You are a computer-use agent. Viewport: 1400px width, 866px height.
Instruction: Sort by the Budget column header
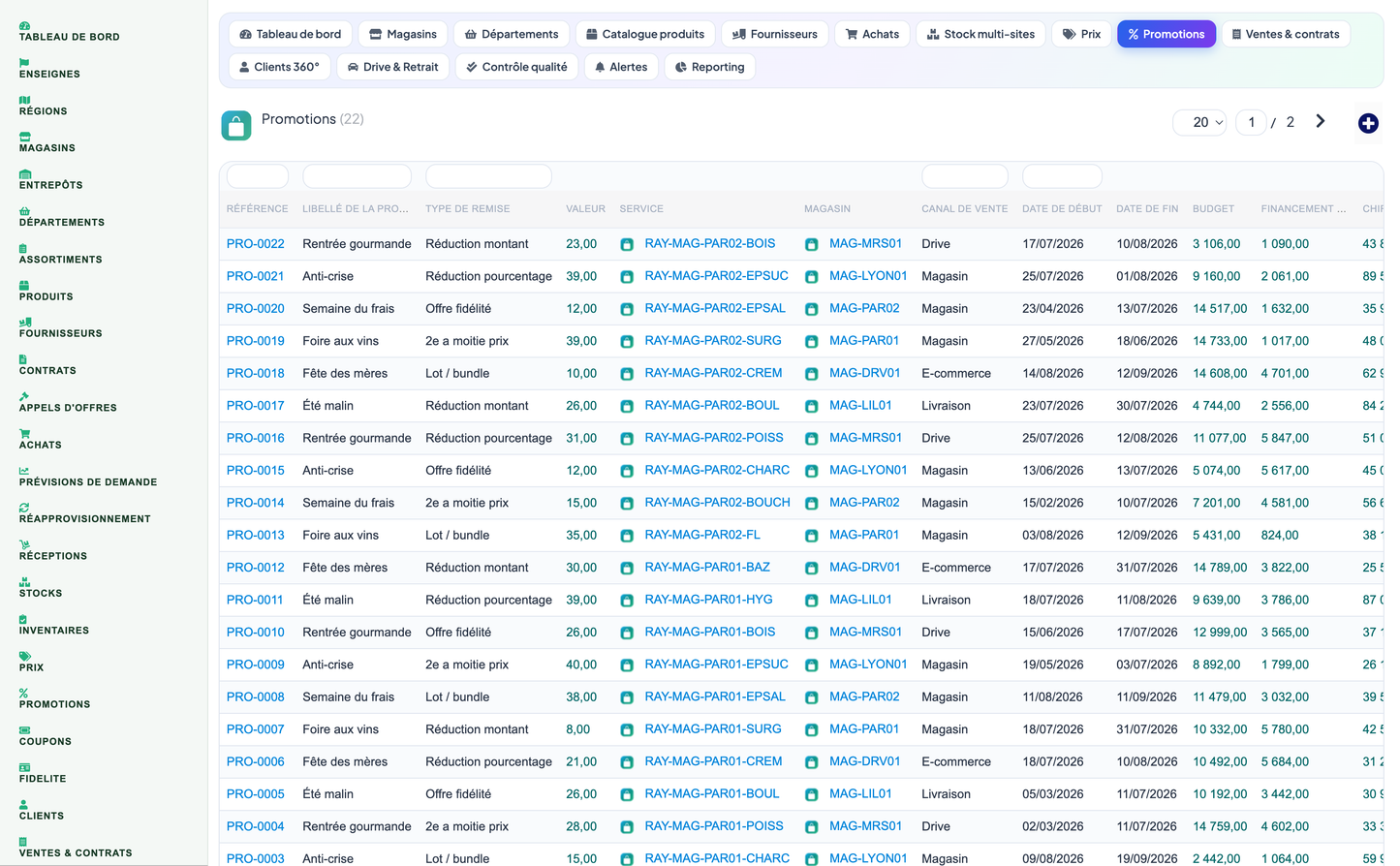[x=1213, y=209]
